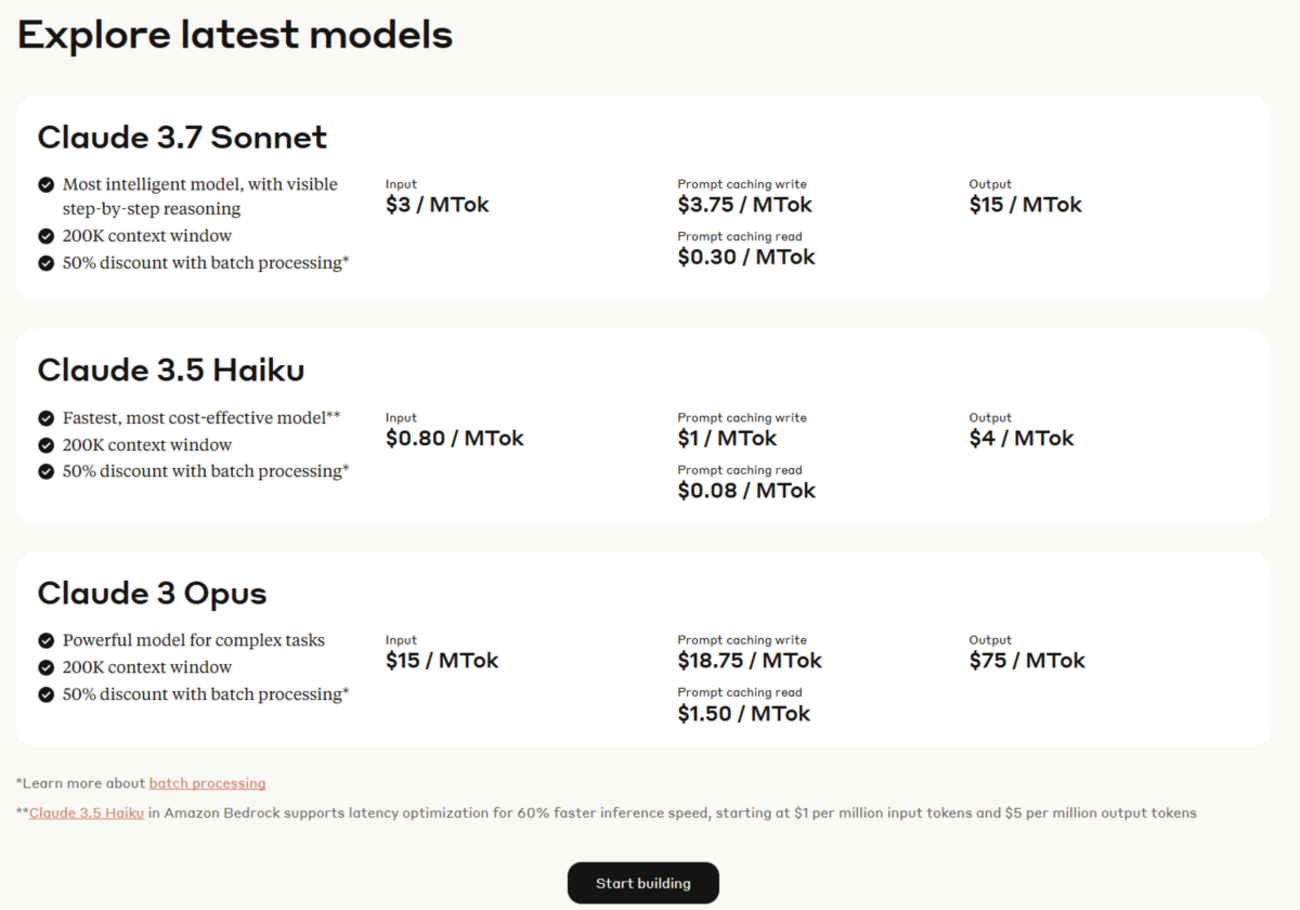
Task: Click checkmark beside Haiku's 50% batch discount
Action: (x=46, y=471)
